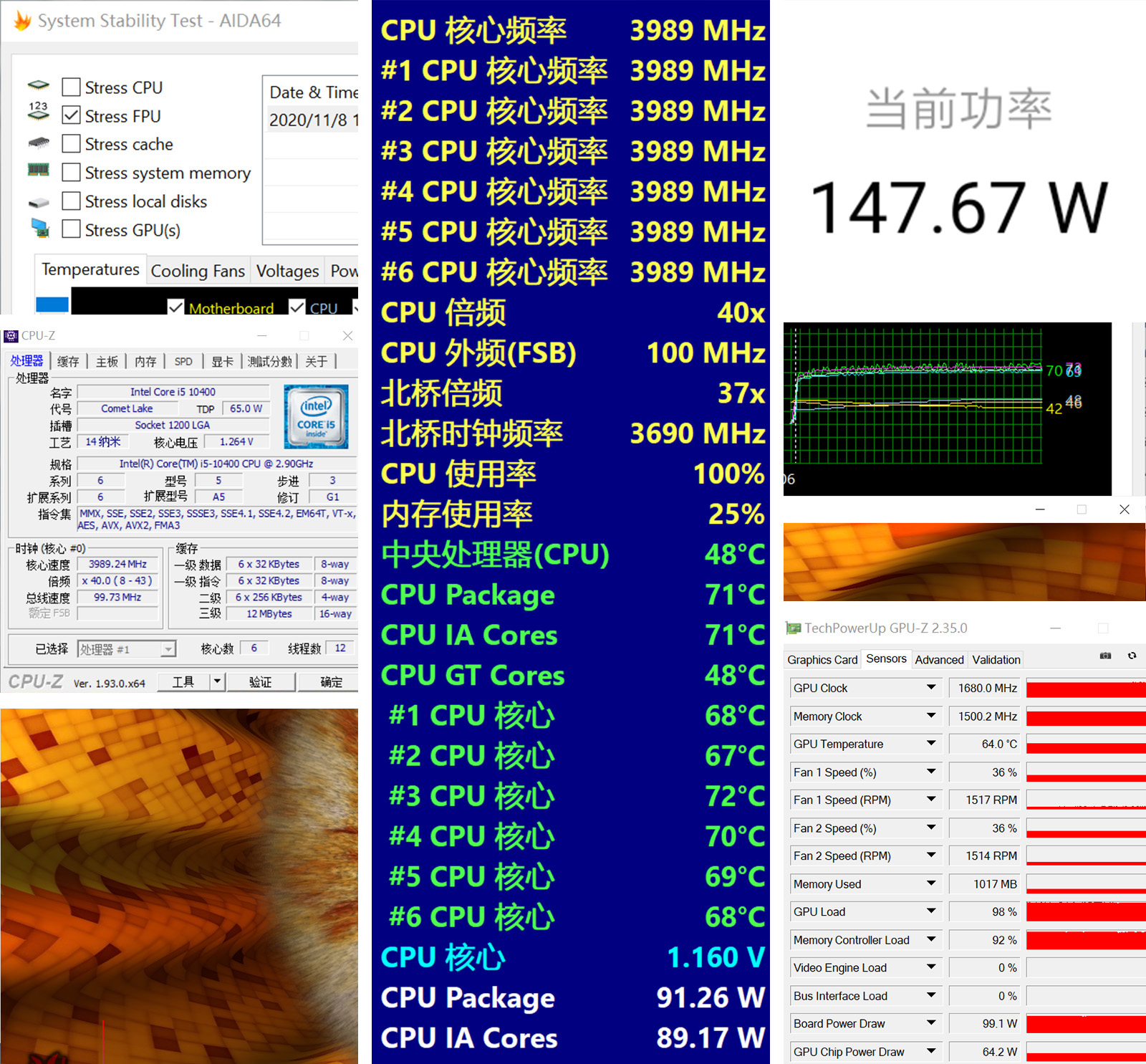Open the GPU Temperature sensor dropdown
The height and width of the screenshot is (1064, 1146).
(x=931, y=744)
